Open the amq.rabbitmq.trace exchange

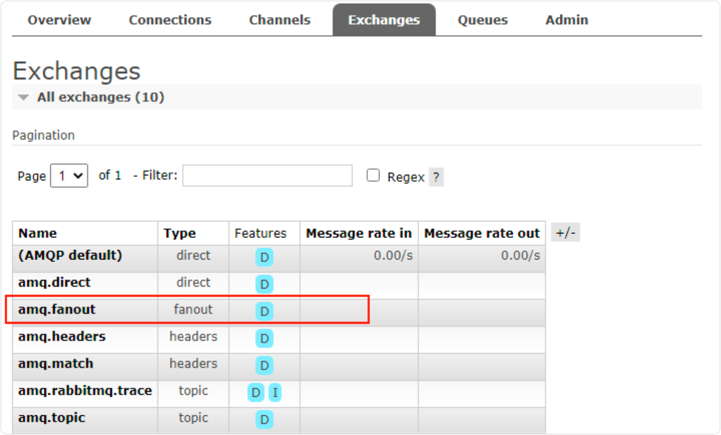coord(85,391)
